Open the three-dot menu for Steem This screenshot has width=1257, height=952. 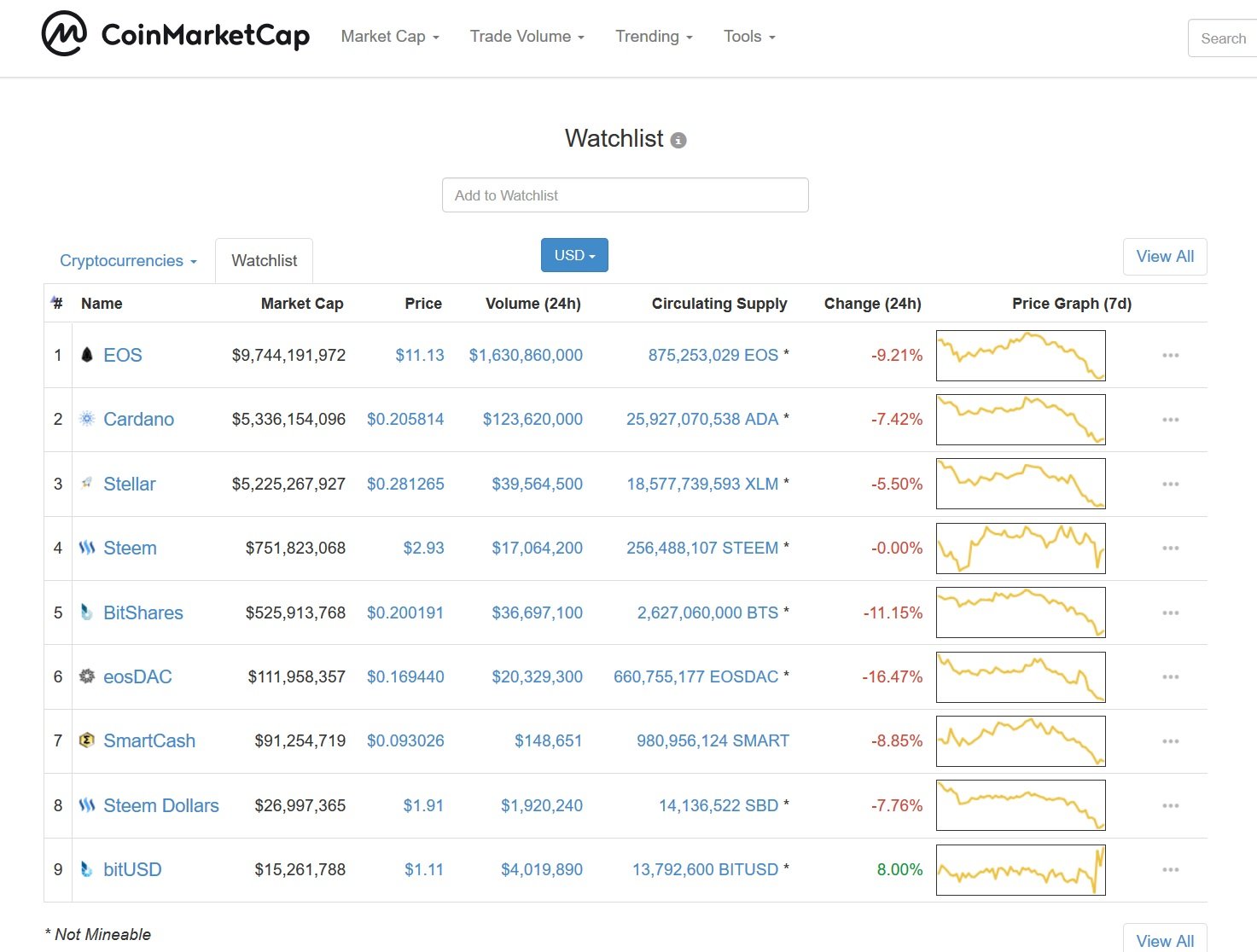1171,548
